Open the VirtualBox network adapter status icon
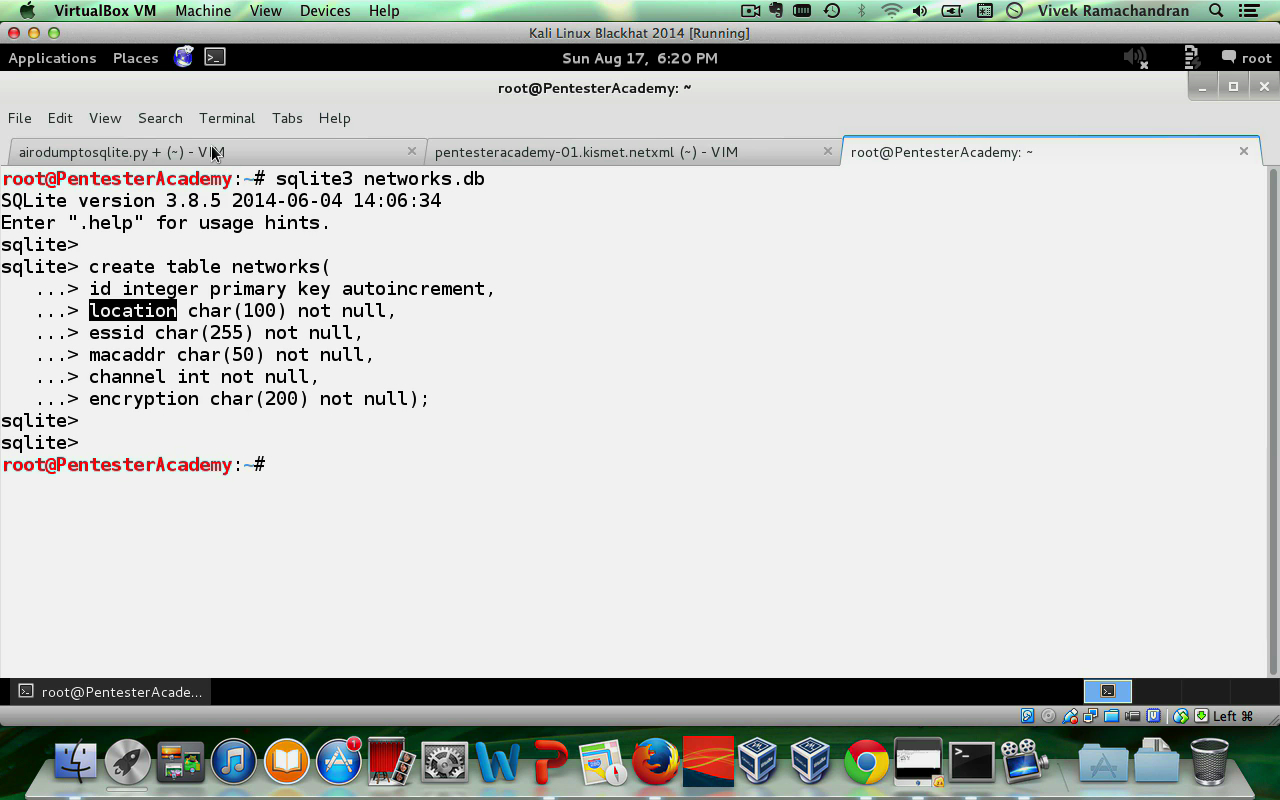Viewport: 1280px width, 800px height. [1090, 716]
